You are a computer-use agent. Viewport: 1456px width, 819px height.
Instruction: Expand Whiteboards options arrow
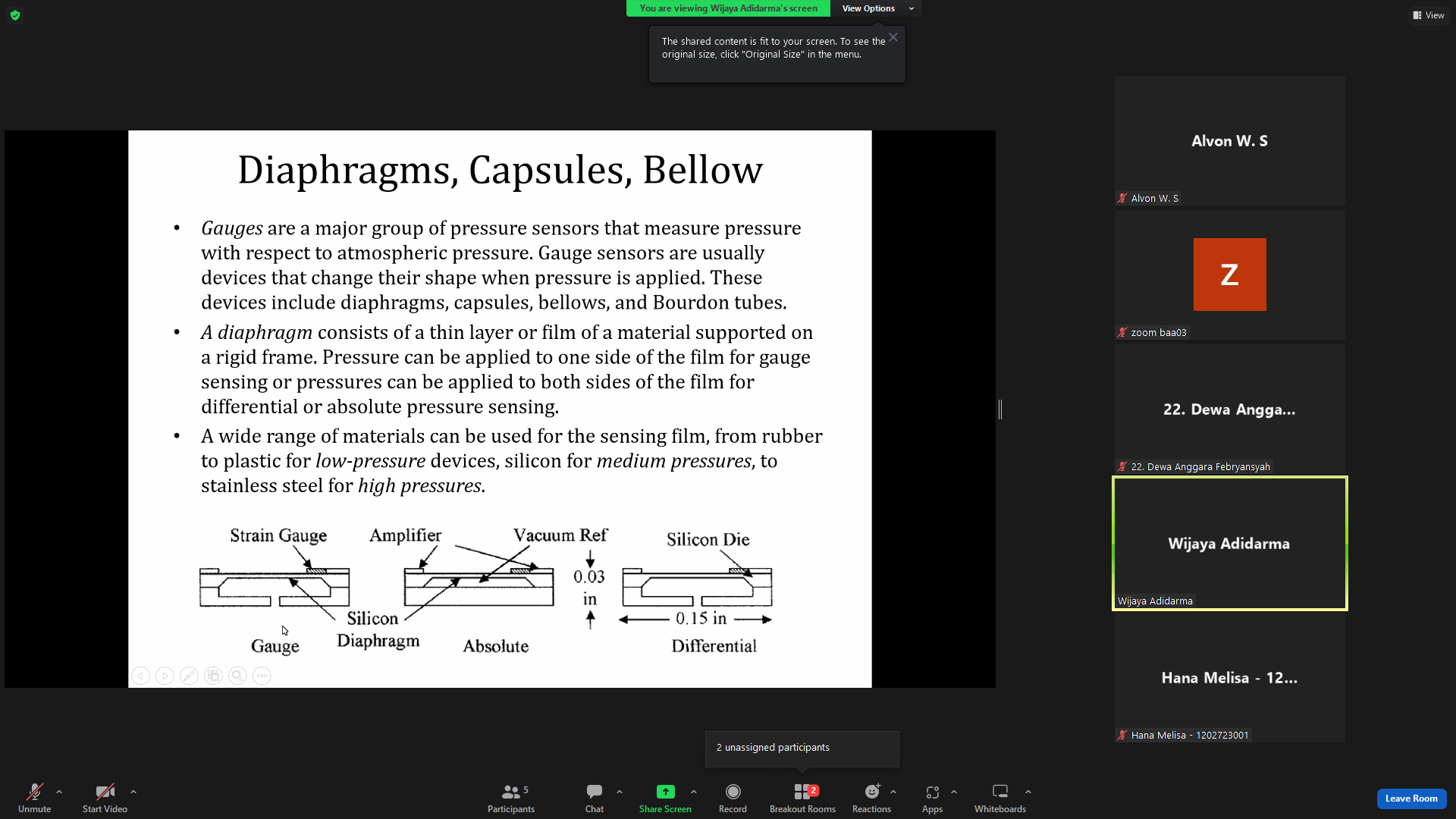(x=1028, y=792)
